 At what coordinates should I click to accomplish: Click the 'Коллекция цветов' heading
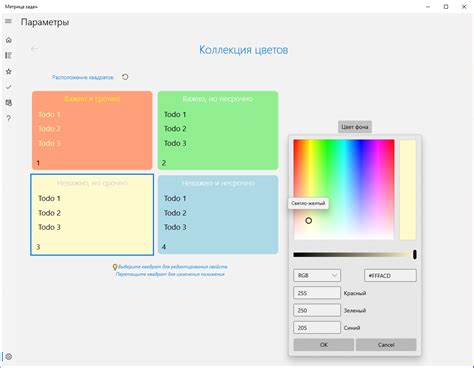point(244,50)
